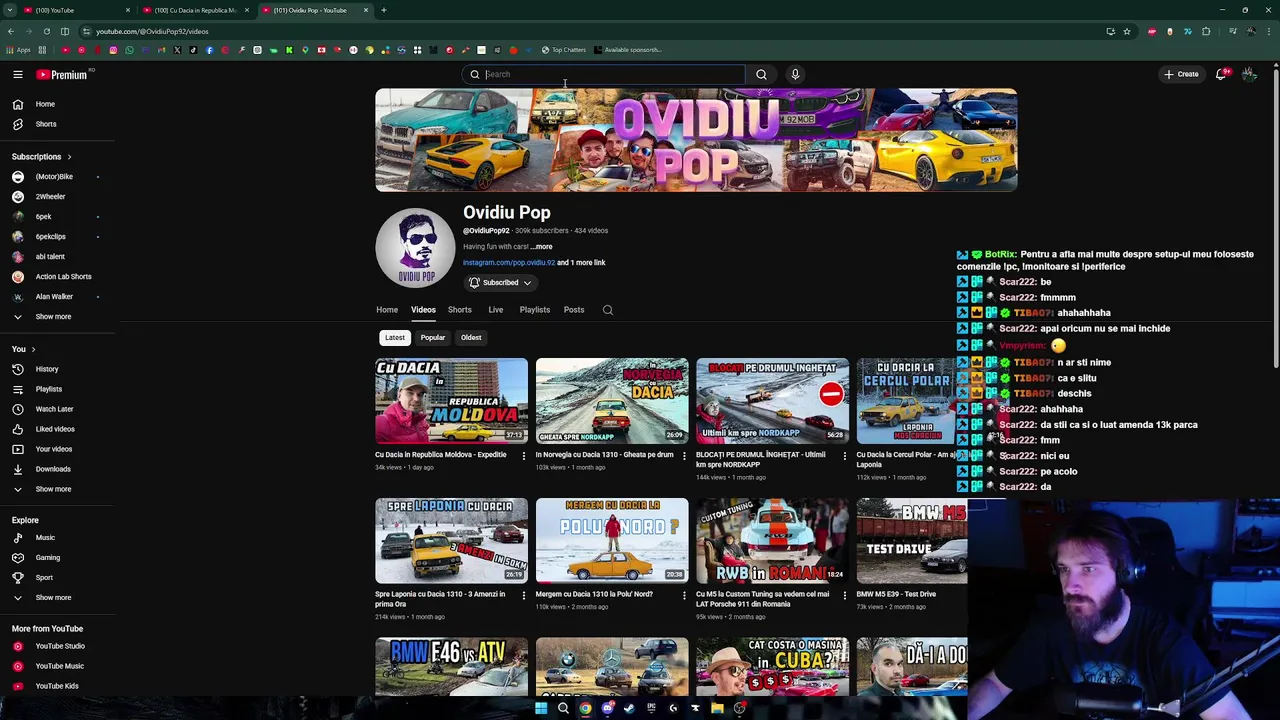The height and width of the screenshot is (720, 1280).
Task: Select the Latest sort chip
Action: pyautogui.click(x=395, y=338)
